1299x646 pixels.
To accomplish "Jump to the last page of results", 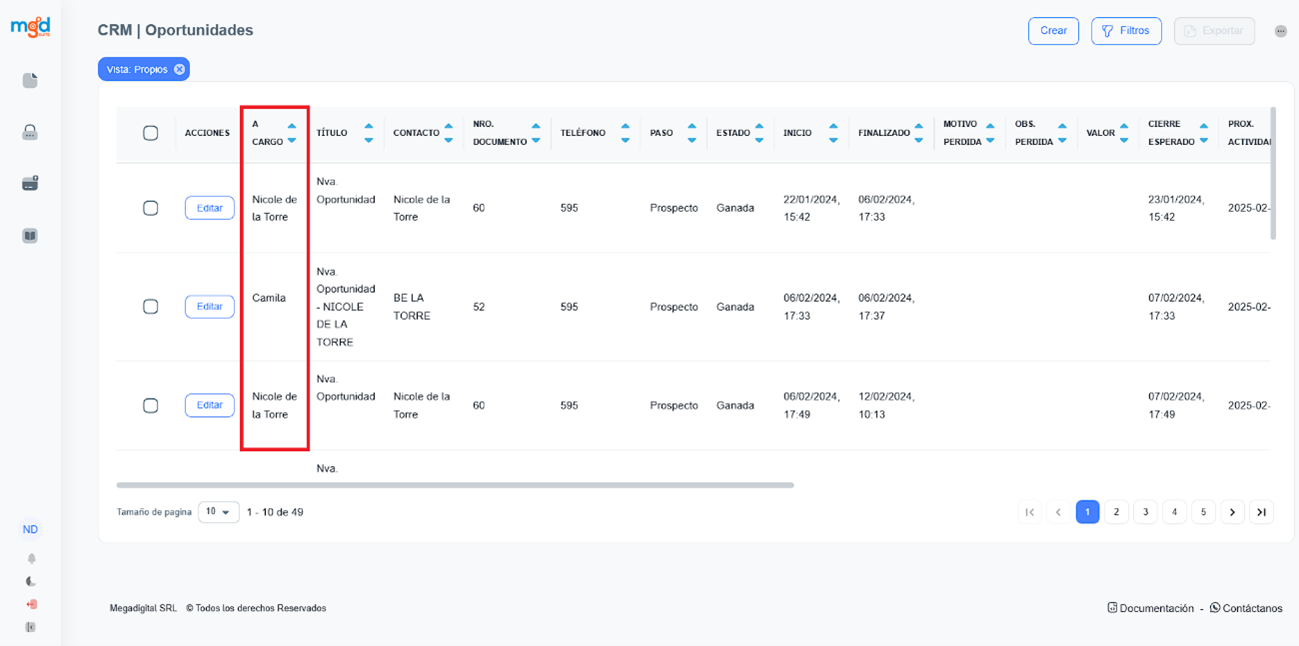I will click(x=1262, y=512).
